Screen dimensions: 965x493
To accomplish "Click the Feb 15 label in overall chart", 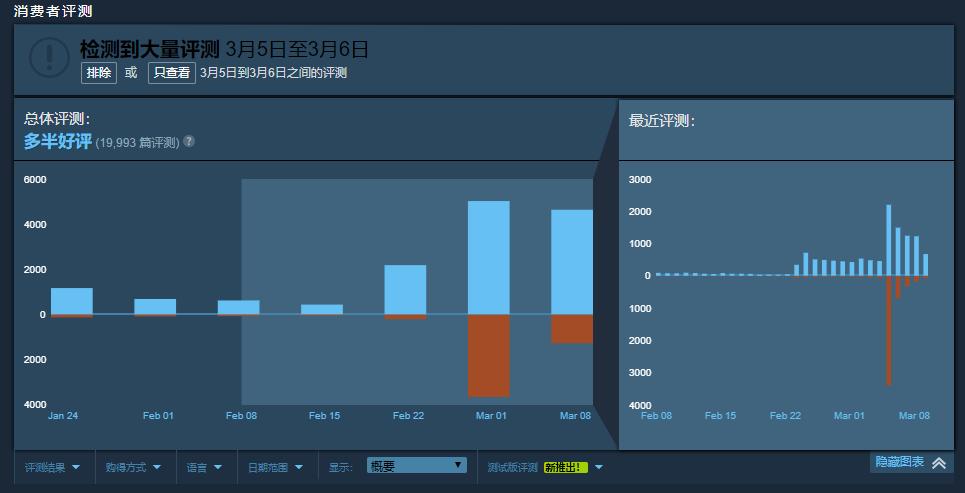I will point(324,416).
